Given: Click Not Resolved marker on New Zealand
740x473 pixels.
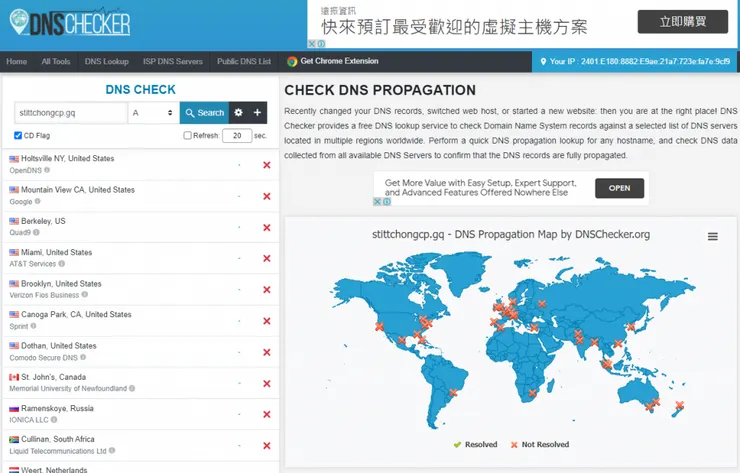Looking at the screenshot, I should 680,405.
